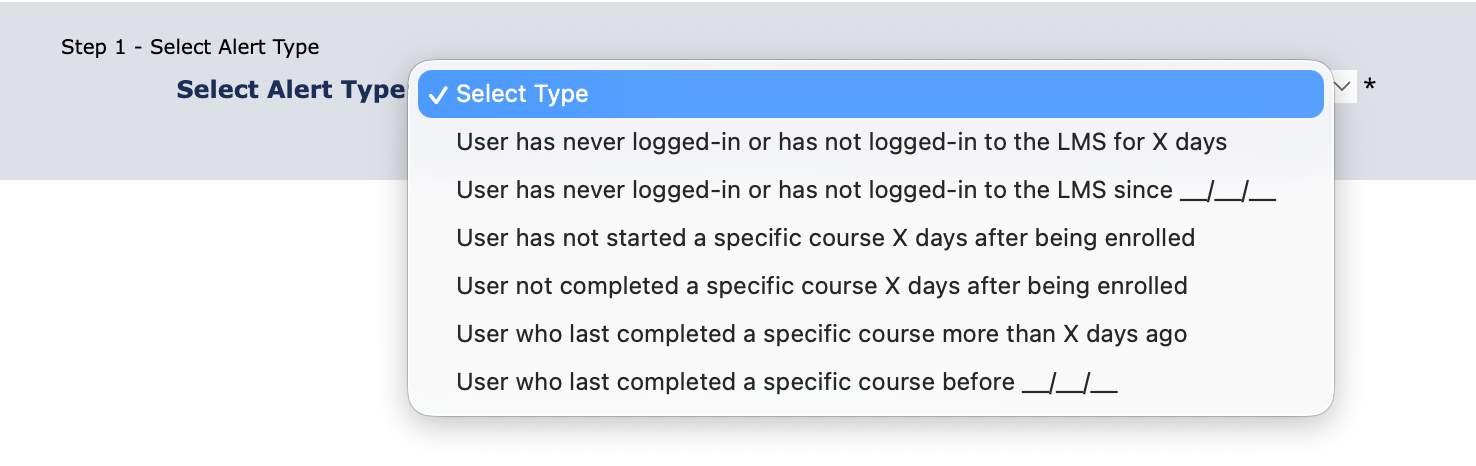Choose the highlighted 'Select Type' placeholder option
Screen dimensions: 1476x466
(x=522, y=94)
